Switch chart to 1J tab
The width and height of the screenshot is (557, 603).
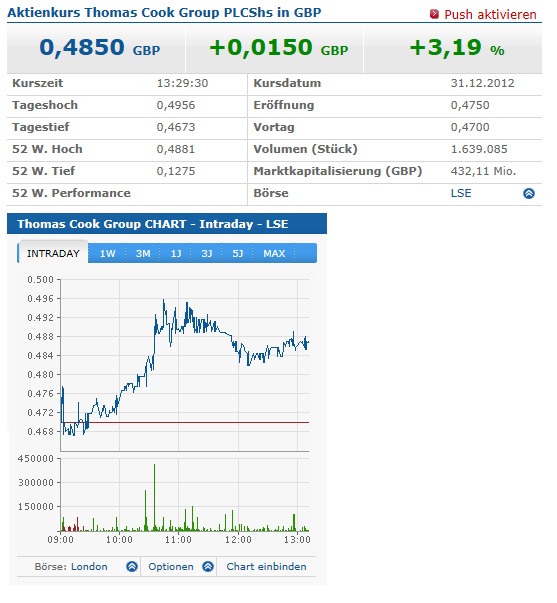point(176,253)
